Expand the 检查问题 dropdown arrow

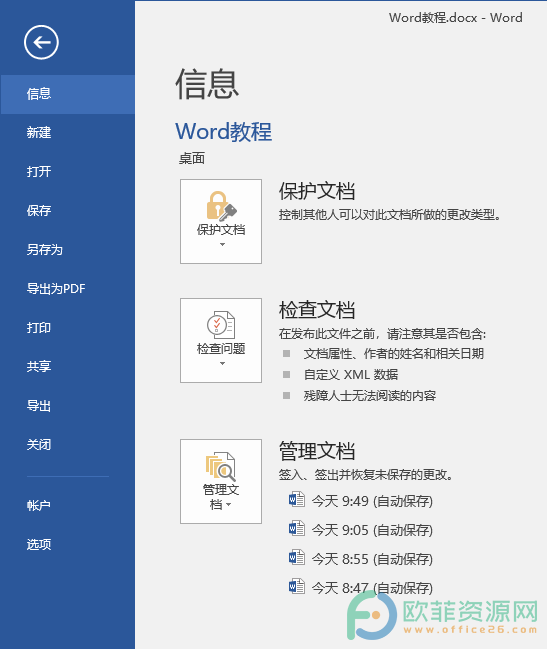[x=222, y=363]
